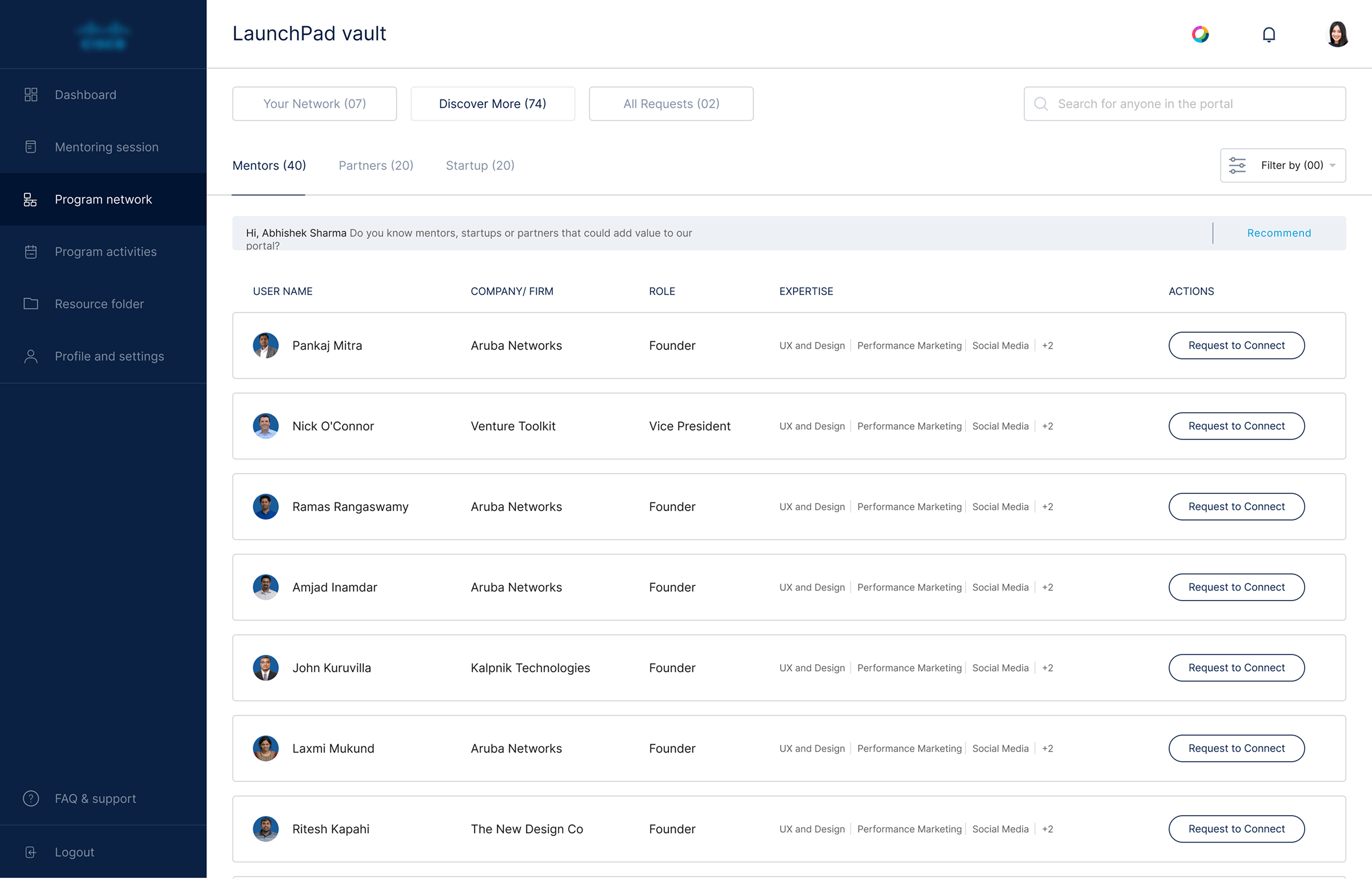Go to Dashboard in sidebar
Image resolution: width=1372 pixels, height=879 pixels.
(103, 95)
